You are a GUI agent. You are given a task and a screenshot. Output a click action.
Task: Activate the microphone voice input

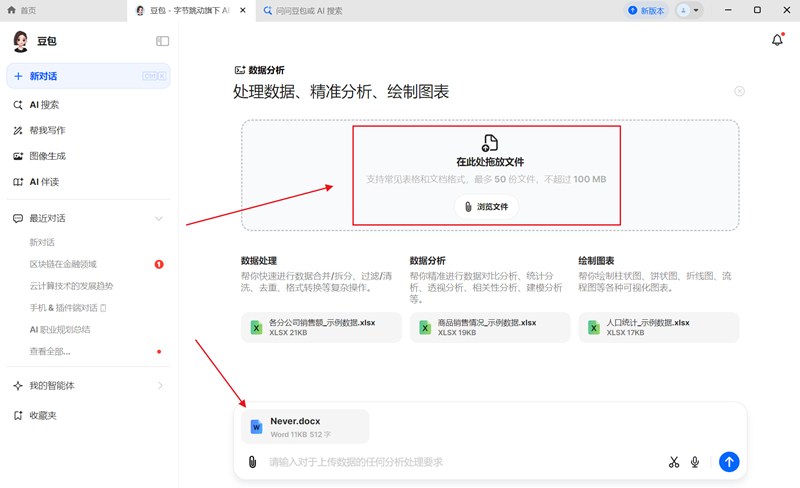[x=695, y=462]
